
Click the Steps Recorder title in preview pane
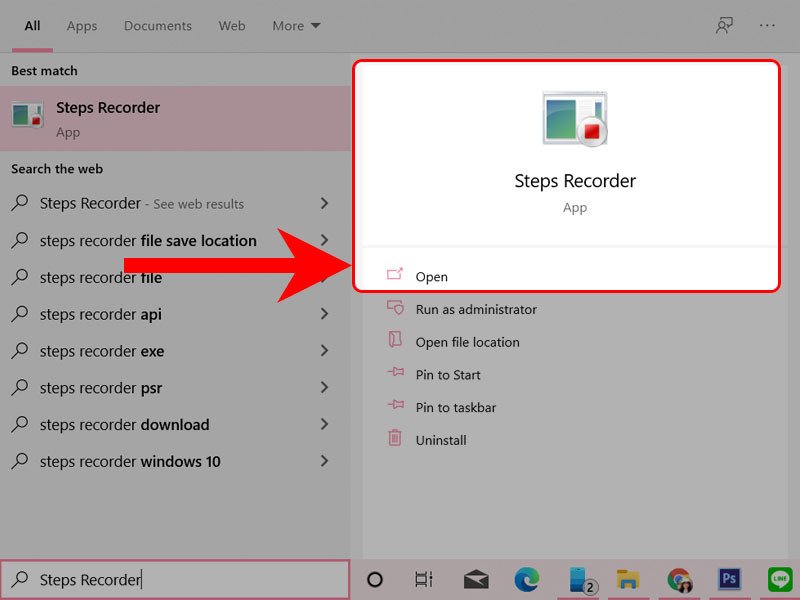point(575,181)
